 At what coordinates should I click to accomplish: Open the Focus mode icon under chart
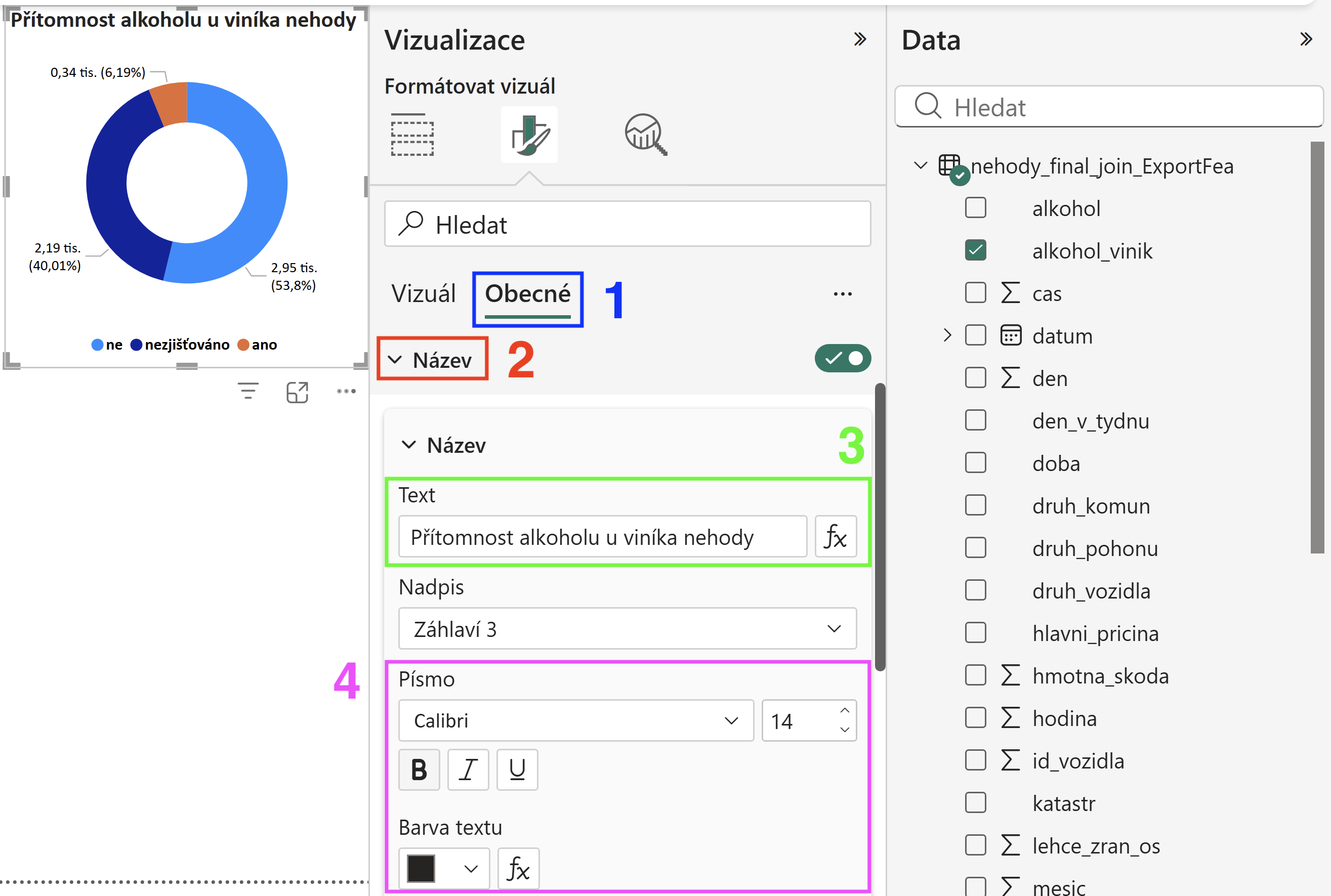297,392
